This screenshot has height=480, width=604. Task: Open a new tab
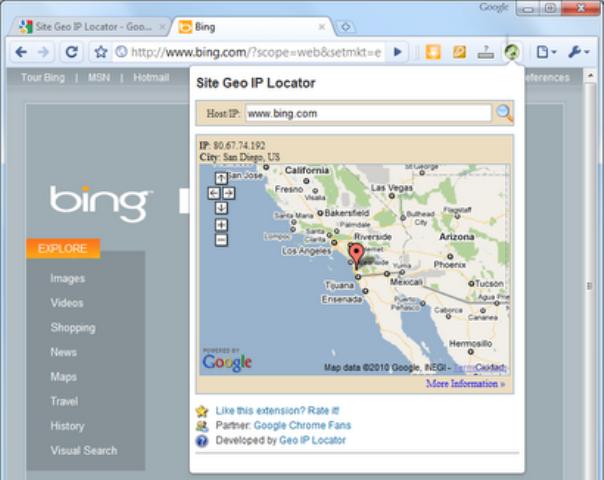point(346,27)
